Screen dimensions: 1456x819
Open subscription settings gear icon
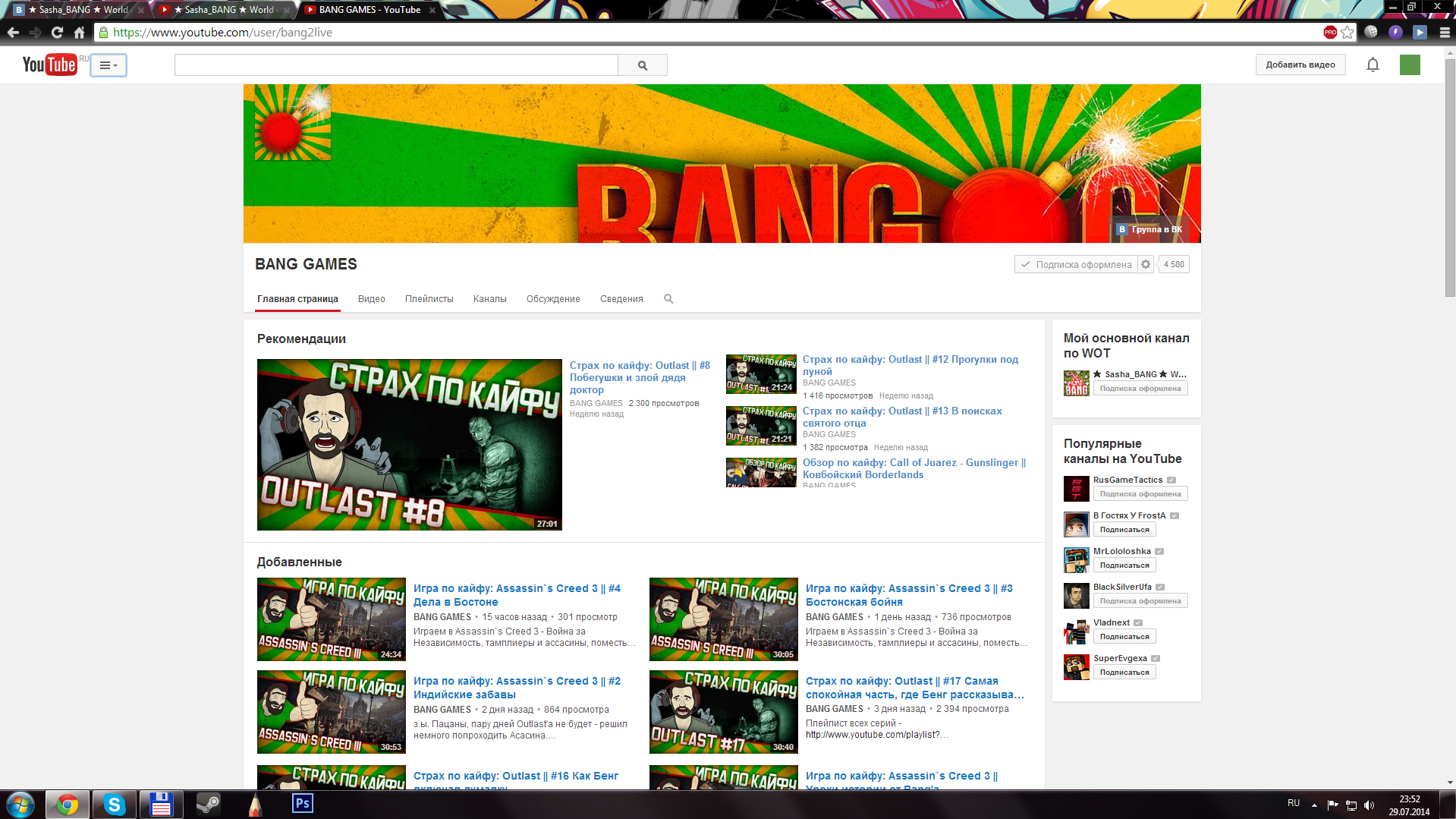1146,264
